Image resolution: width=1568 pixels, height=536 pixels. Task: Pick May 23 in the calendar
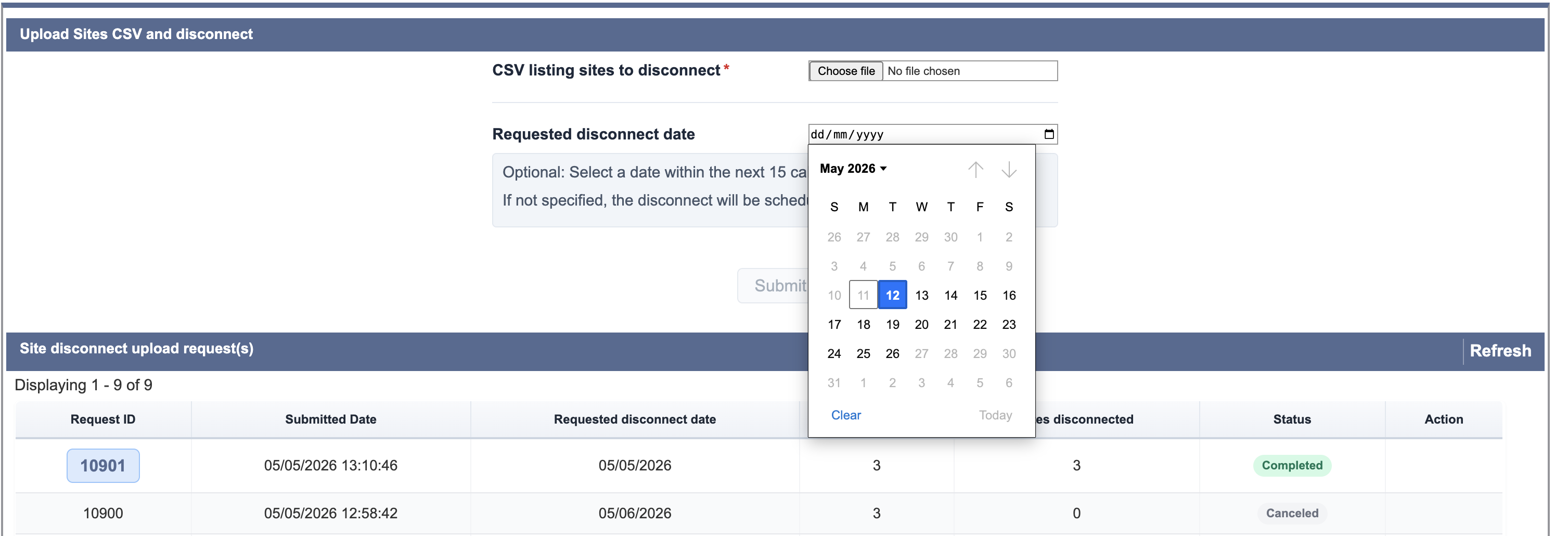[1009, 324]
